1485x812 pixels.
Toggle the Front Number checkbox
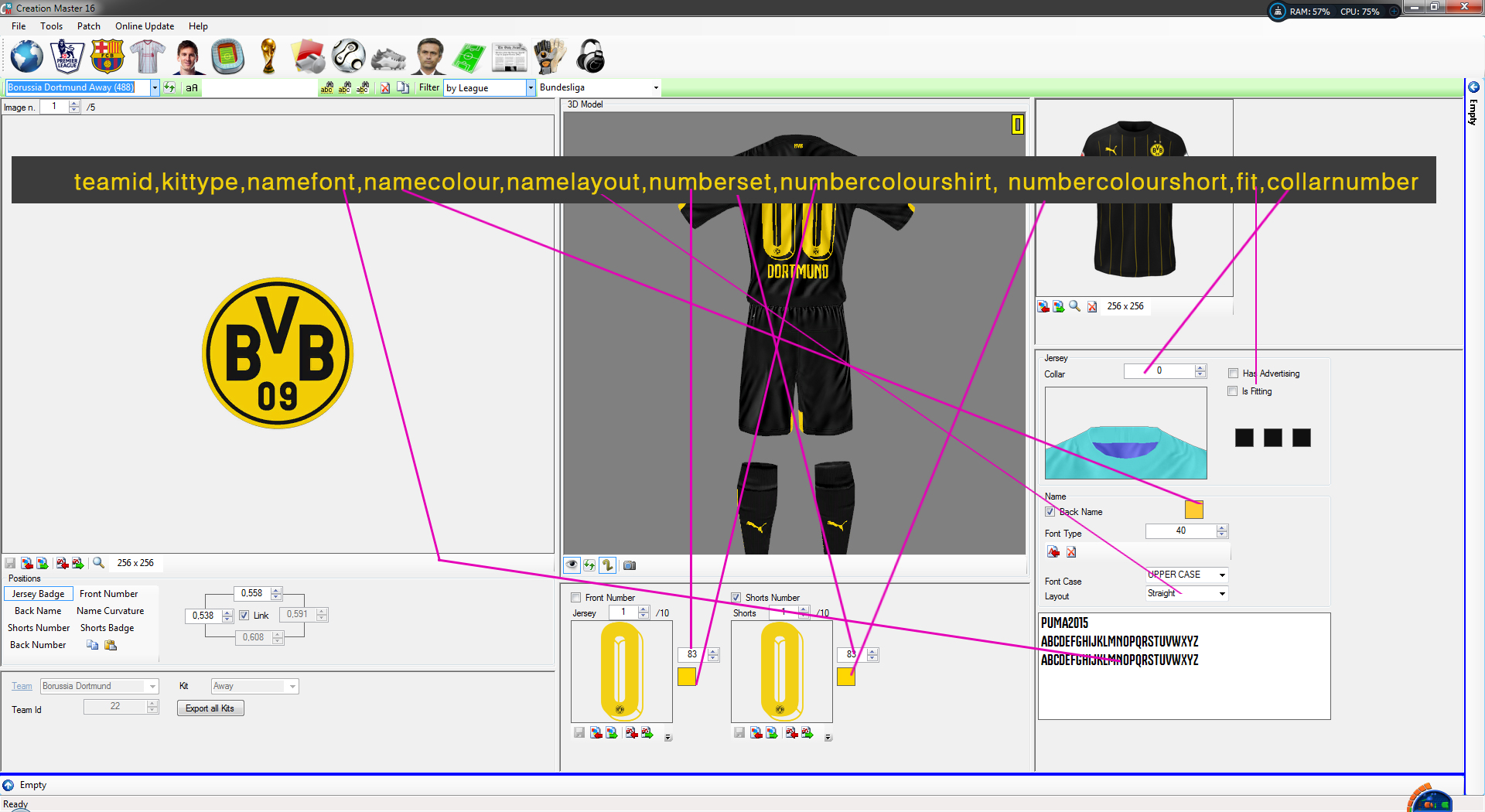pyautogui.click(x=575, y=598)
